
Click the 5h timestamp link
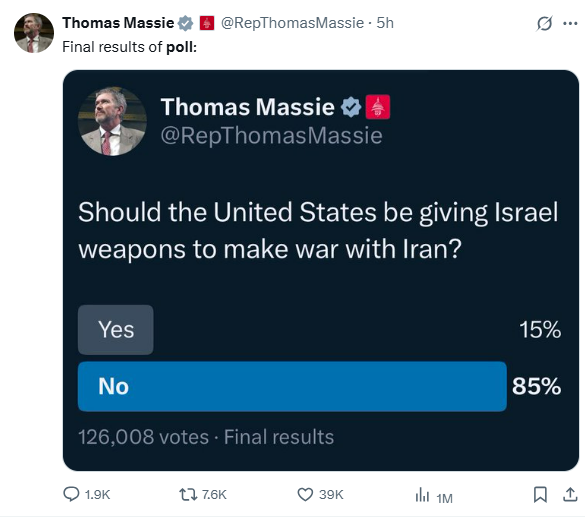385,23
